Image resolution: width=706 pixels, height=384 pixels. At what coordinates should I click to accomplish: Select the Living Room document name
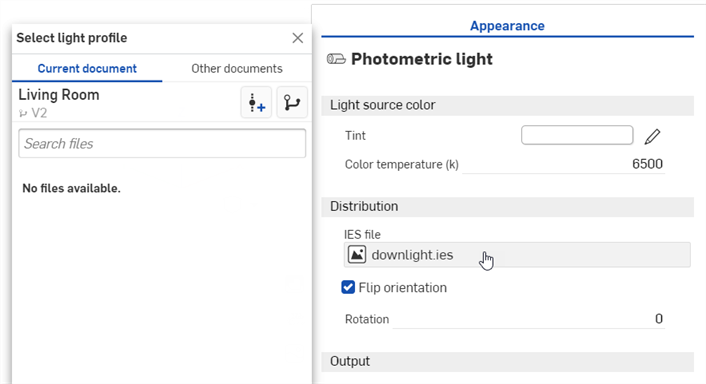pos(59,95)
